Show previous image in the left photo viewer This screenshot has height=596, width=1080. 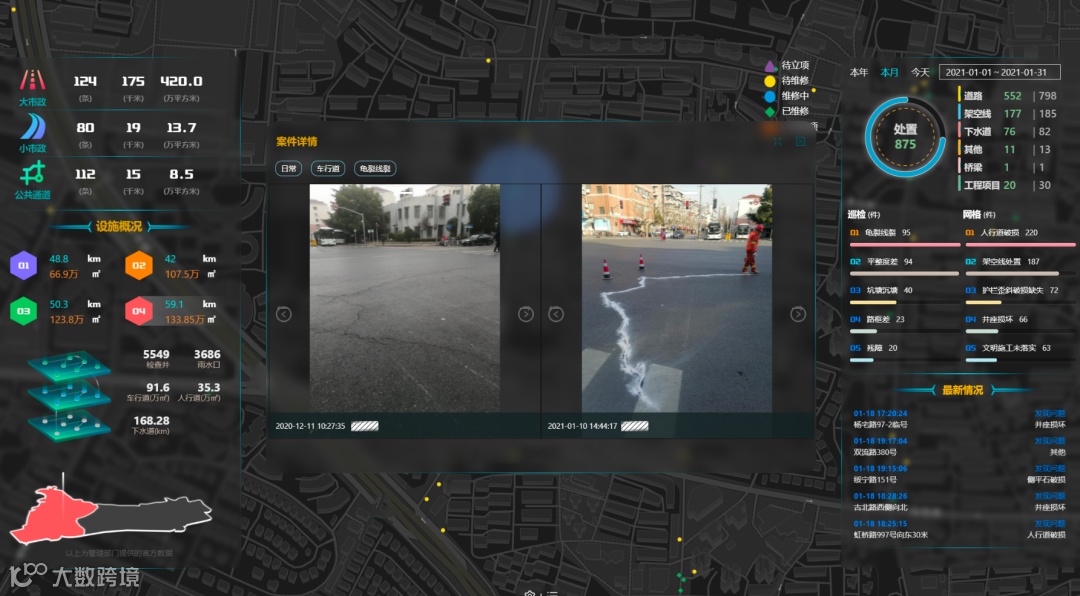pyautogui.click(x=284, y=314)
